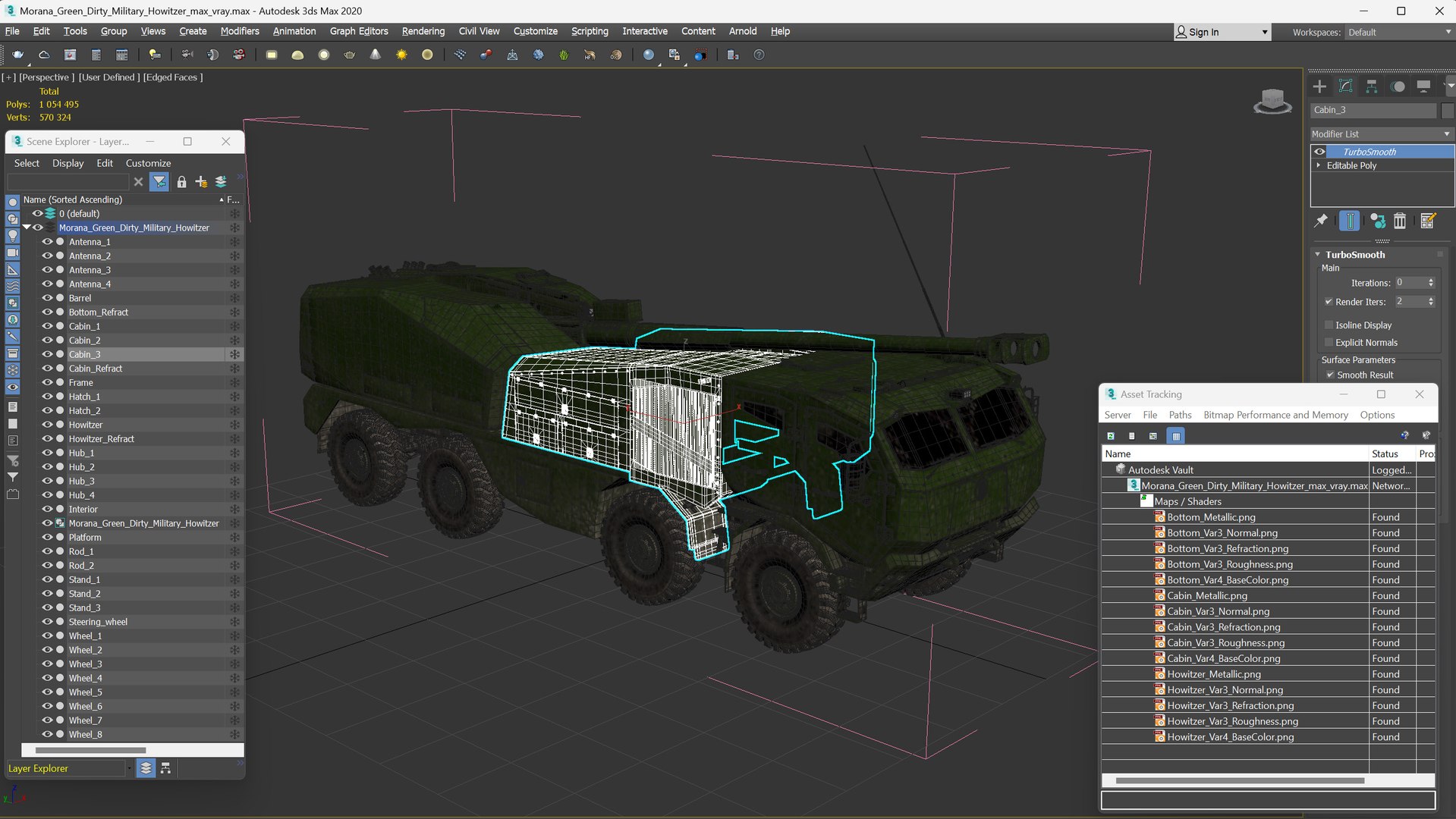1456x819 pixels.
Task: Click the Edged Faces viewport label
Action: tap(173, 77)
